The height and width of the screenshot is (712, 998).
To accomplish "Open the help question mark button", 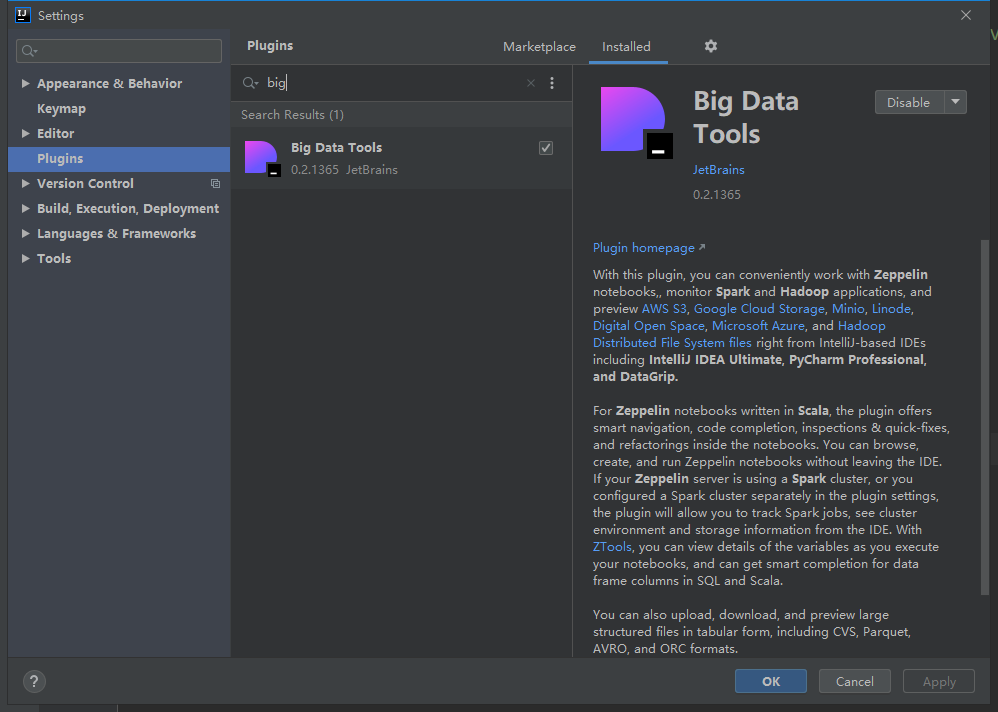I will coord(34,681).
